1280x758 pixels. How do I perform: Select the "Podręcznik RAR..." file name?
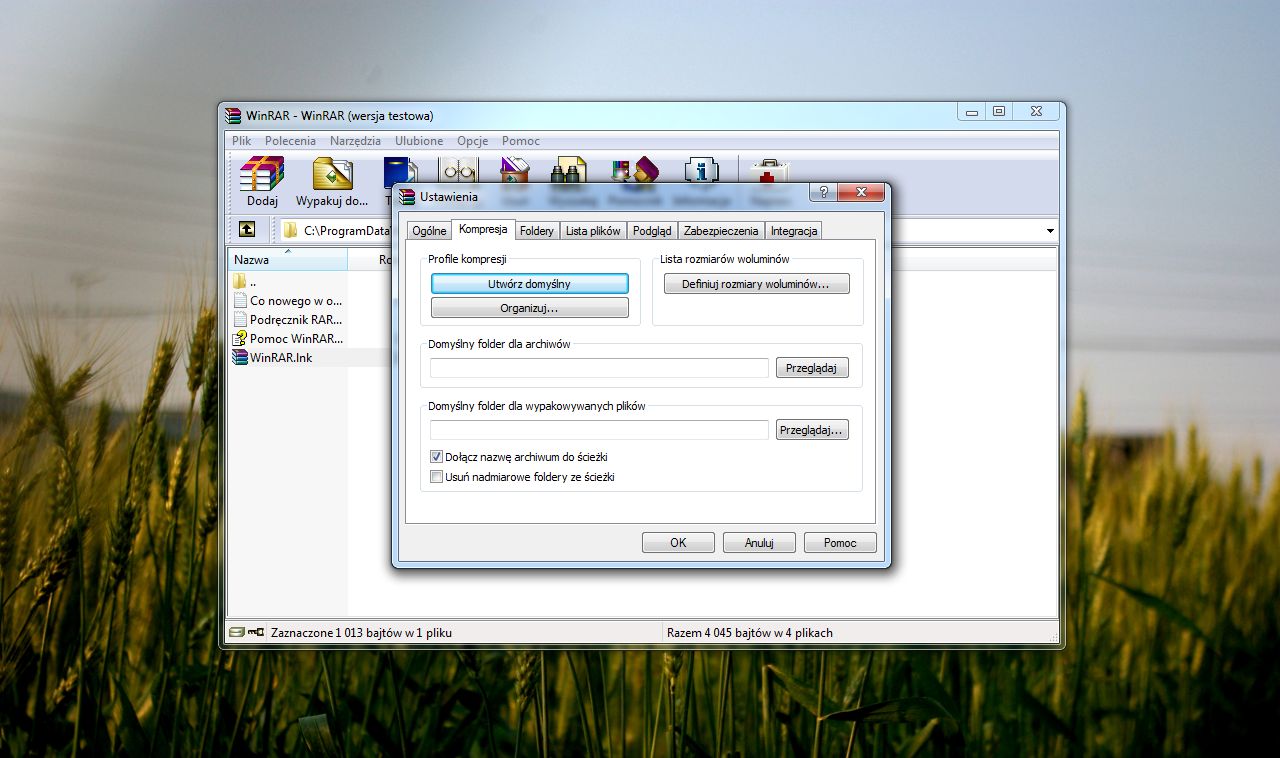pyautogui.click(x=296, y=319)
